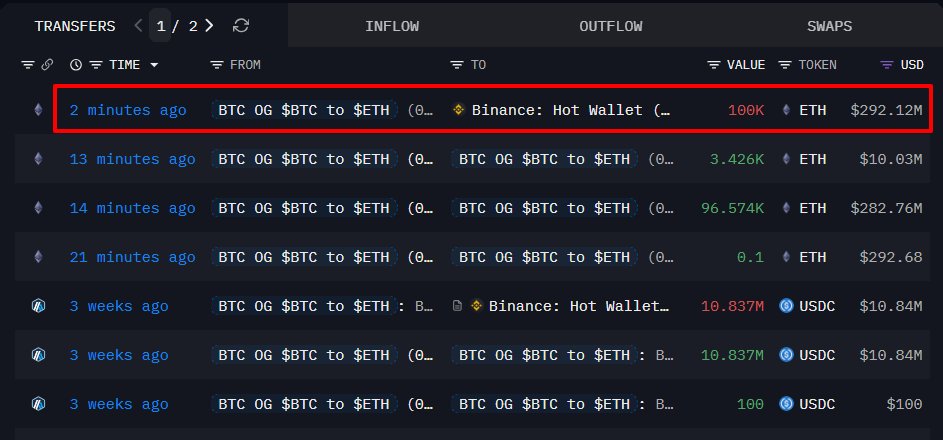The height and width of the screenshot is (440, 943).
Task: Click the Arbitrum chain icon on the 100 USDC row
Action: click(38, 404)
